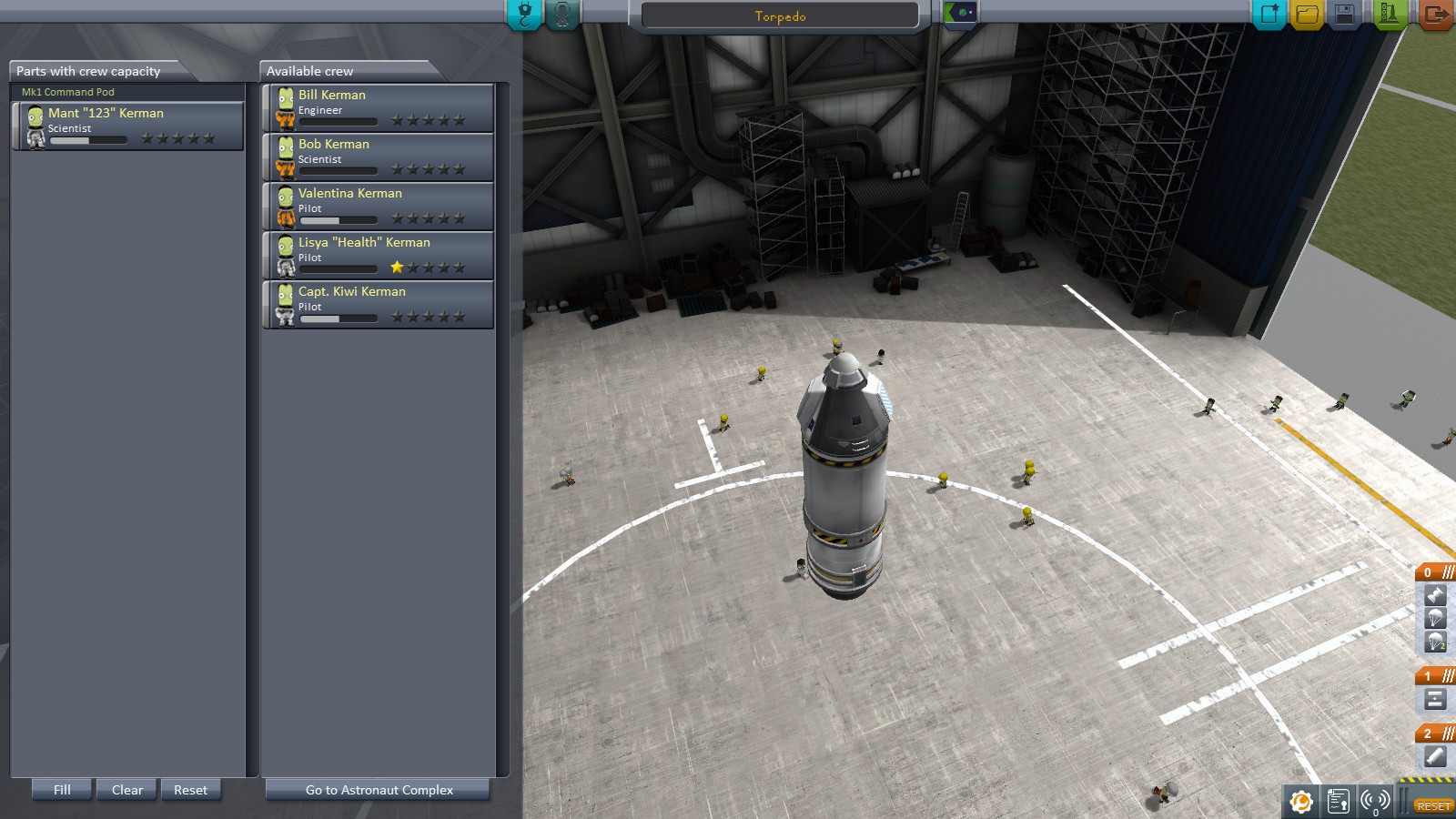
Task: Save the vessel using floppy disk icon
Action: [1344, 15]
